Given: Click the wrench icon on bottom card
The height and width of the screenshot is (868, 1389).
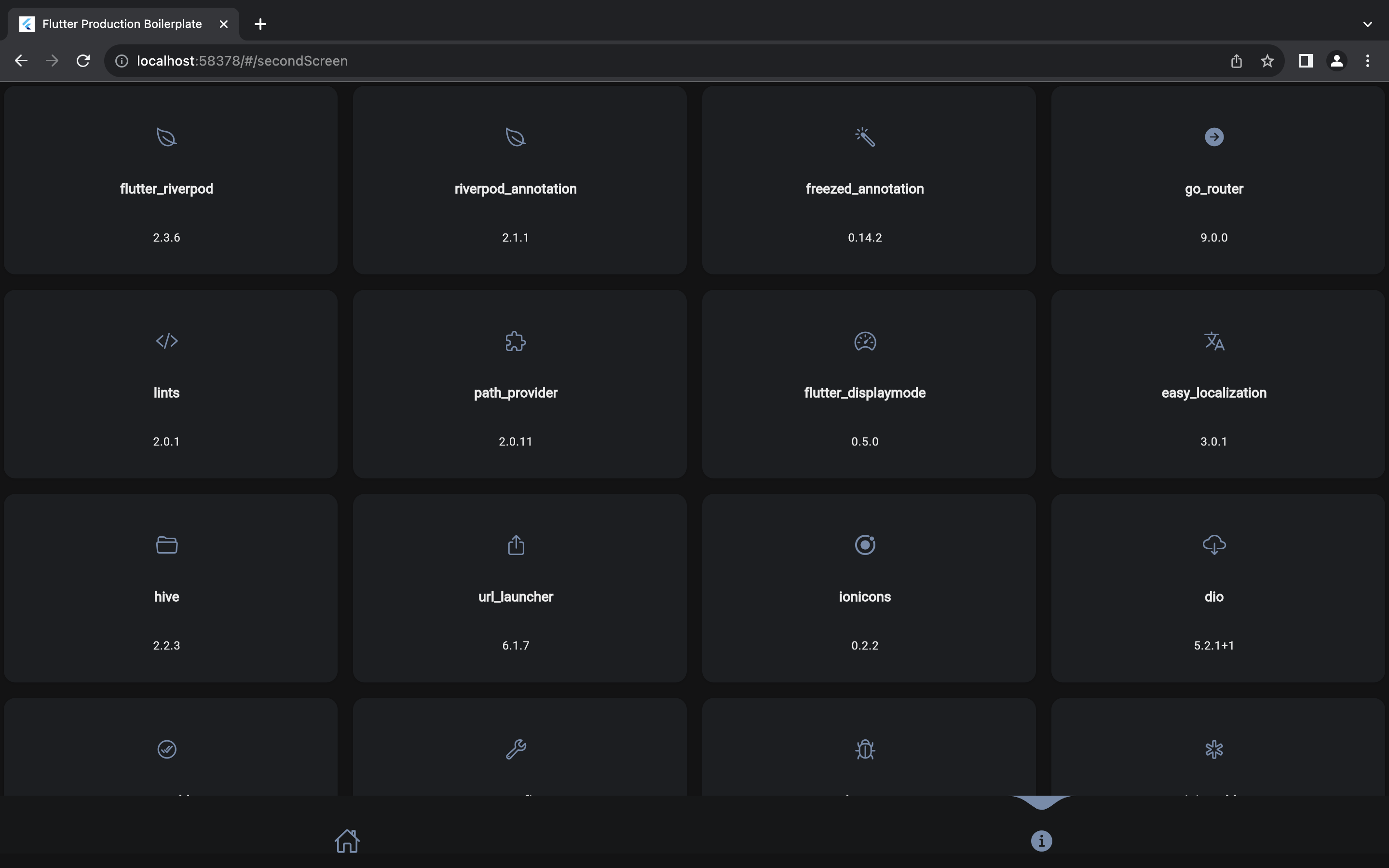Looking at the screenshot, I should (516, 749).
